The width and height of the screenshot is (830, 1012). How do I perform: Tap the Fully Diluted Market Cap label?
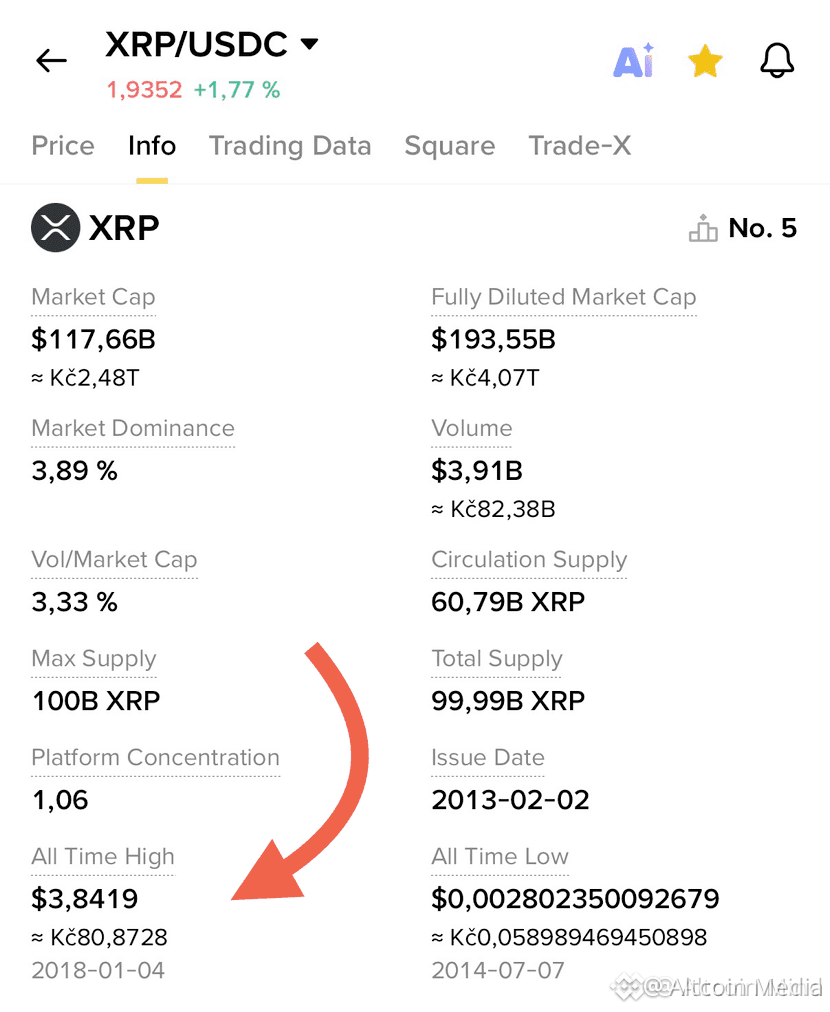[563, 297]
